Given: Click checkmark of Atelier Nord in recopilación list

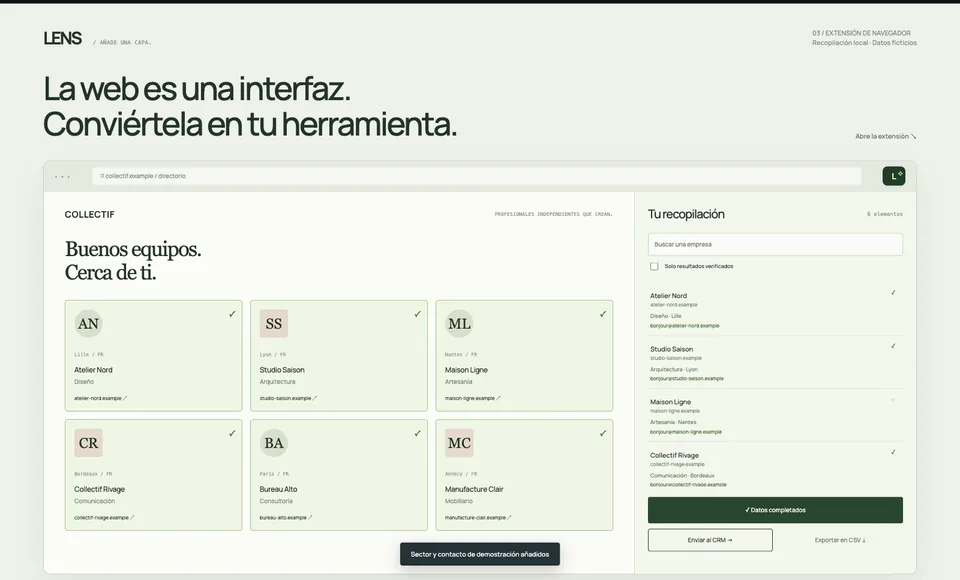Looking at the screenshot, I should pos(893,293).
